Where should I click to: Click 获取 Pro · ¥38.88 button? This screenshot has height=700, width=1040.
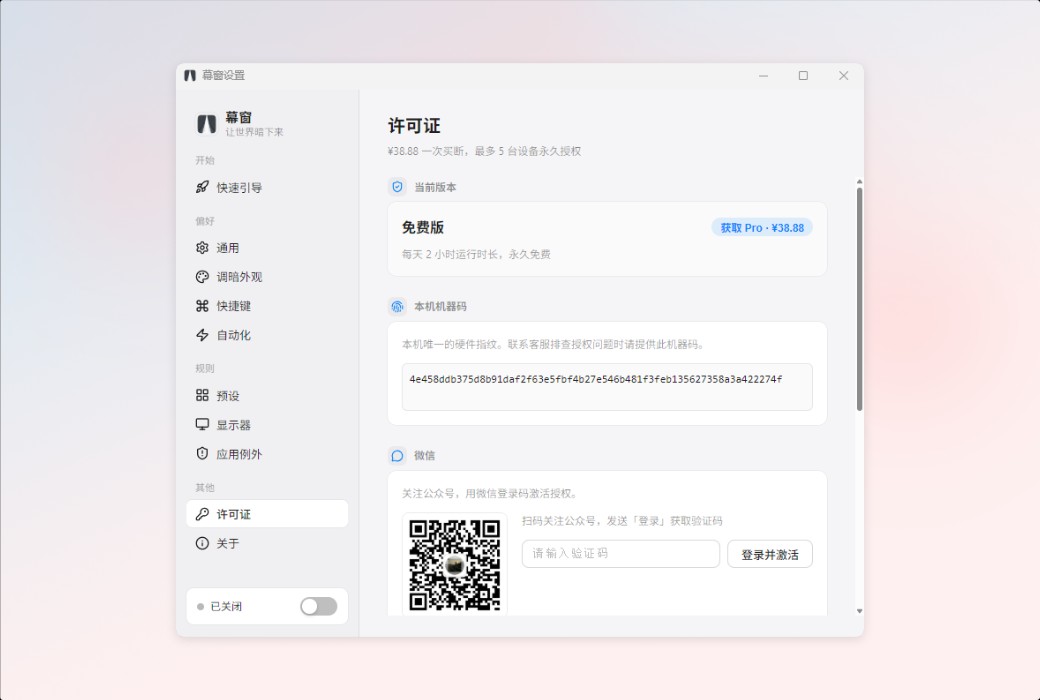tap(762, 228)
